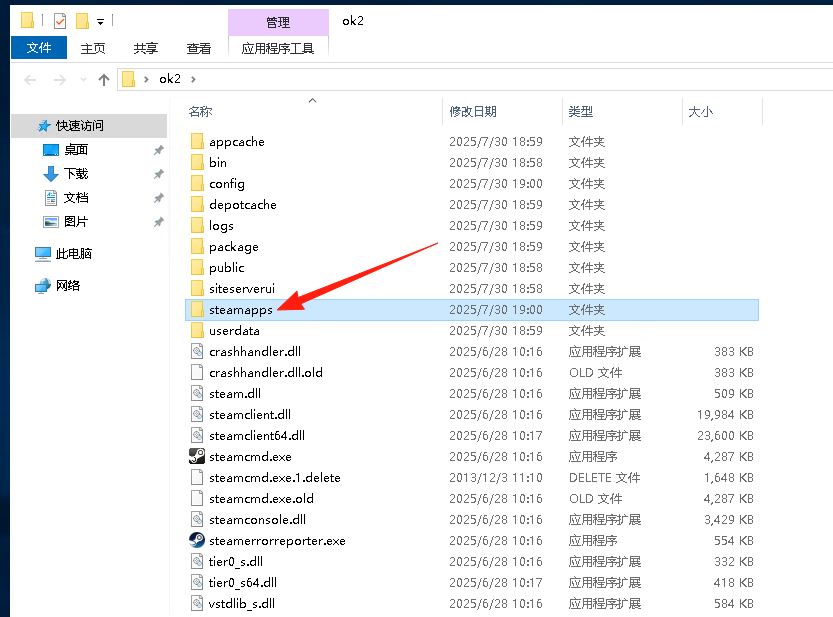Expand the chevron after ok2 in address bar
The width and height of the screenshot is (833, 617).
pos(193,79)
